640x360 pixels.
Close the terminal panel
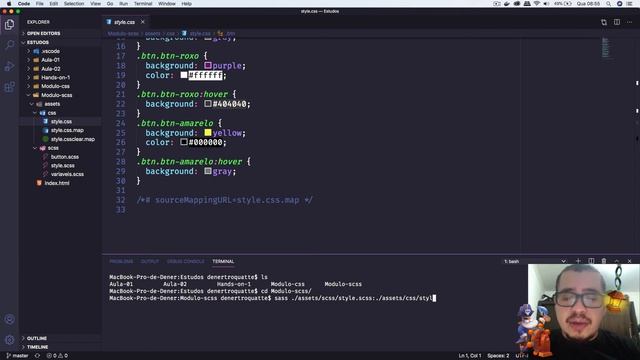click(629, 261)
